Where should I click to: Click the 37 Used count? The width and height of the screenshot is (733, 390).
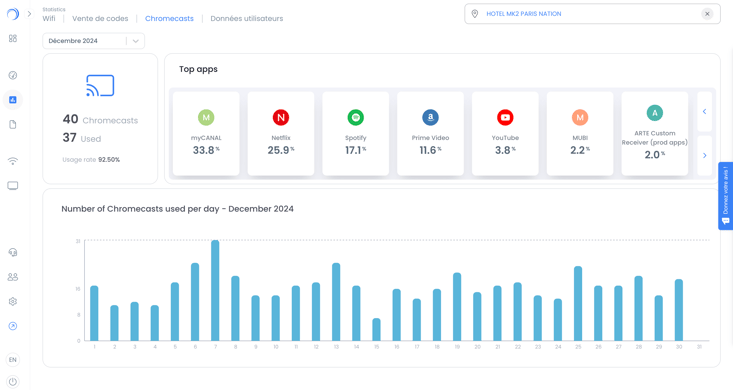coord(82,137)
